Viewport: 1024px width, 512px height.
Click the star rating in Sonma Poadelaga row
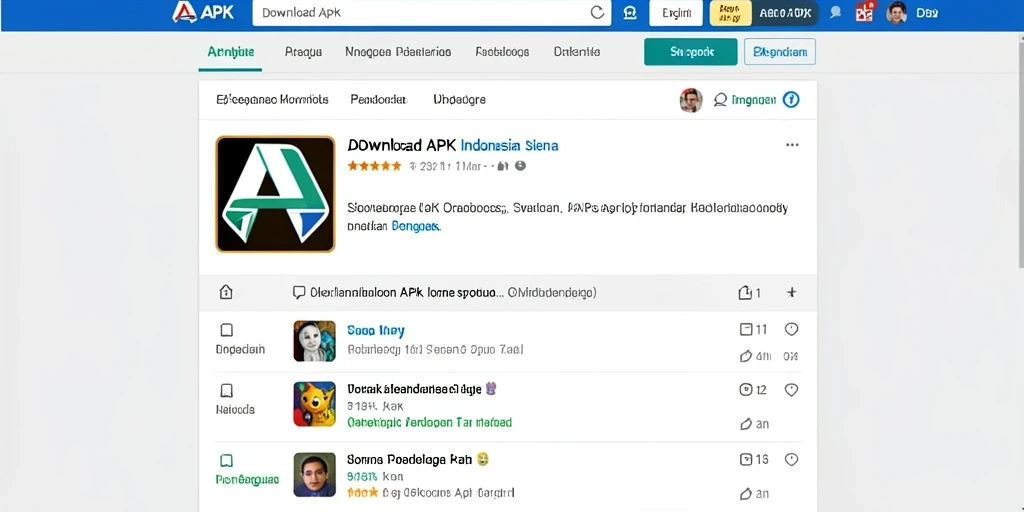(362, 492)
